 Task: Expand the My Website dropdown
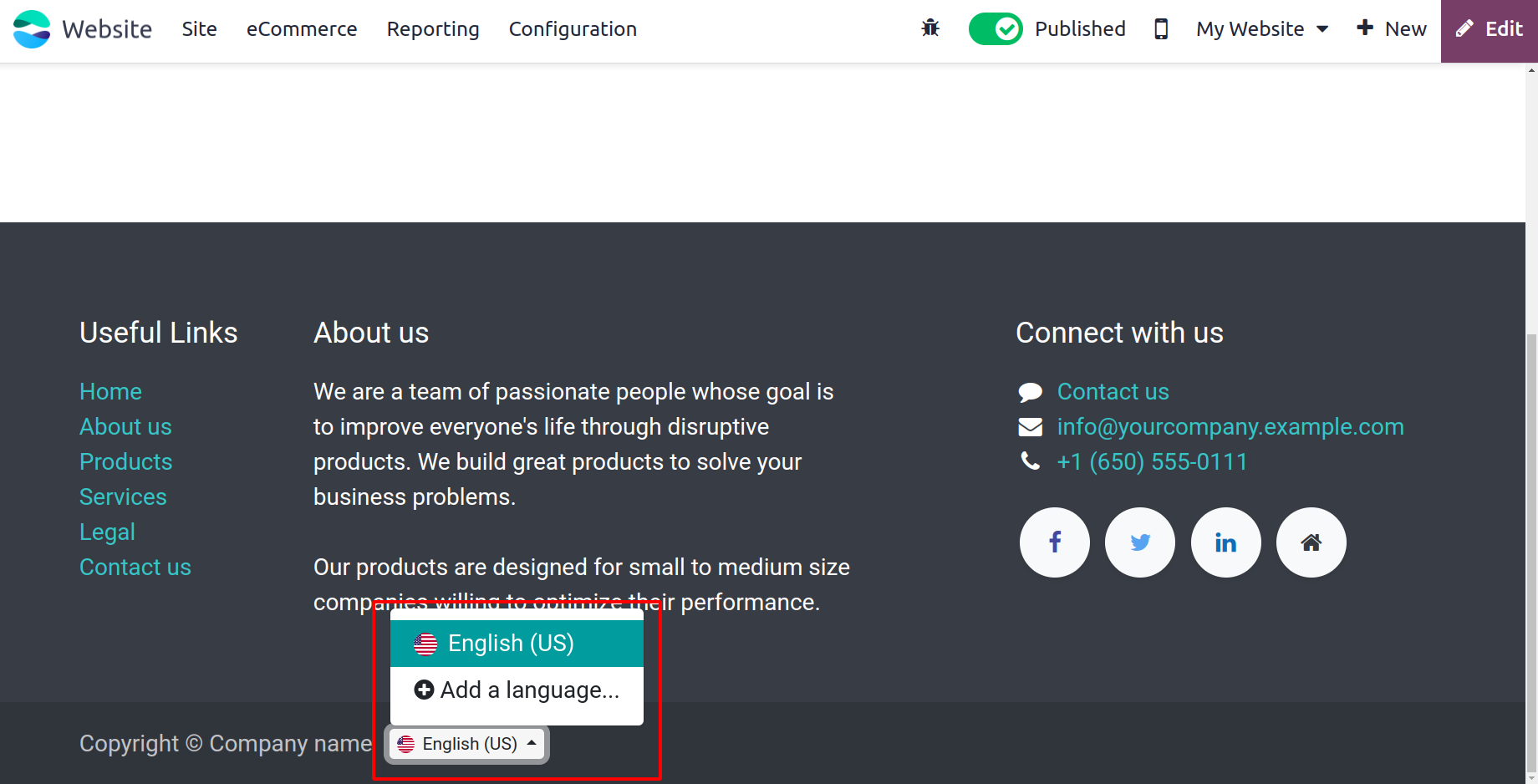click(1262, 29)
